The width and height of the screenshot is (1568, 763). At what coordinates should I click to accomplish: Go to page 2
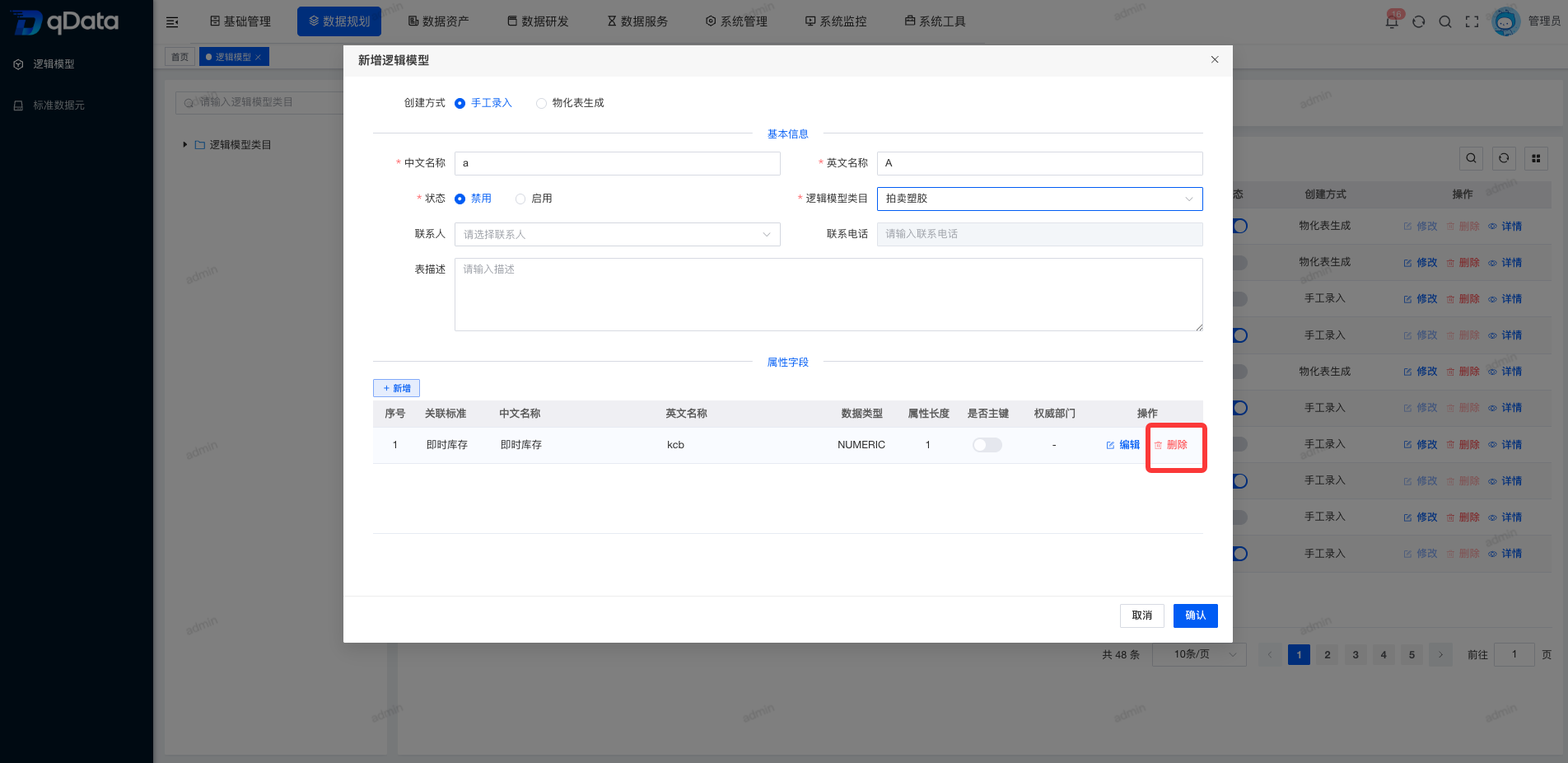[1327, 655]
